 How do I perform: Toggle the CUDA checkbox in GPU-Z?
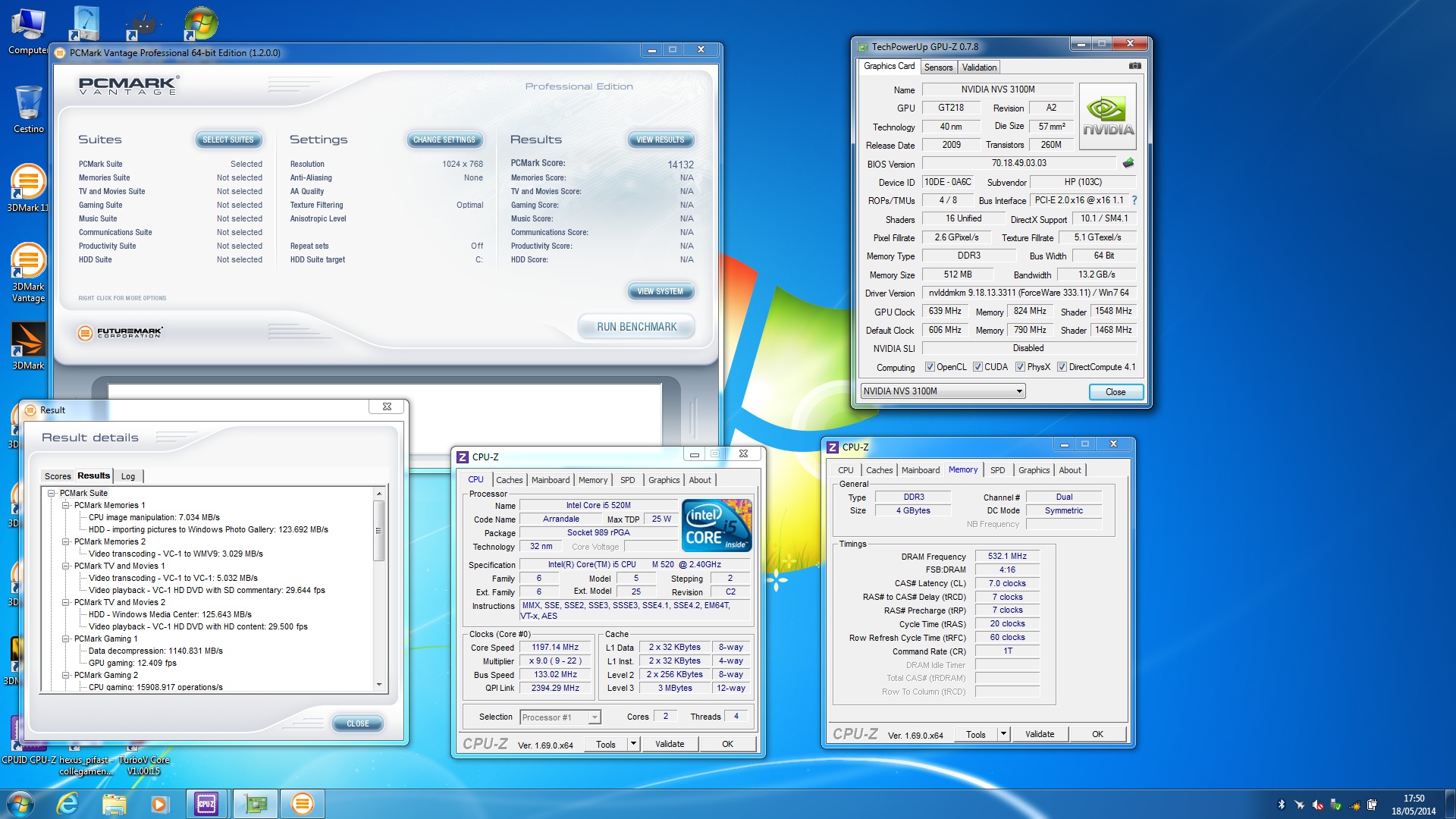[977, 367]
